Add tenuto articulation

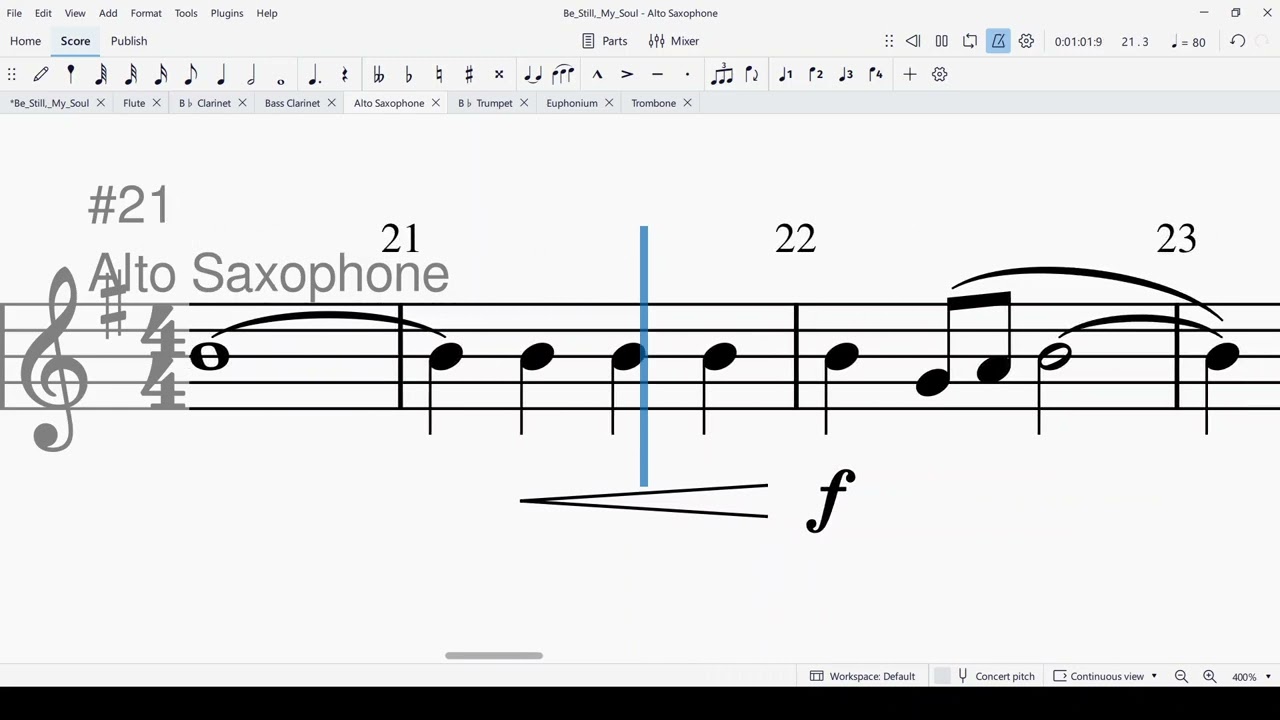pyautogui.click(x=657, y=74)
